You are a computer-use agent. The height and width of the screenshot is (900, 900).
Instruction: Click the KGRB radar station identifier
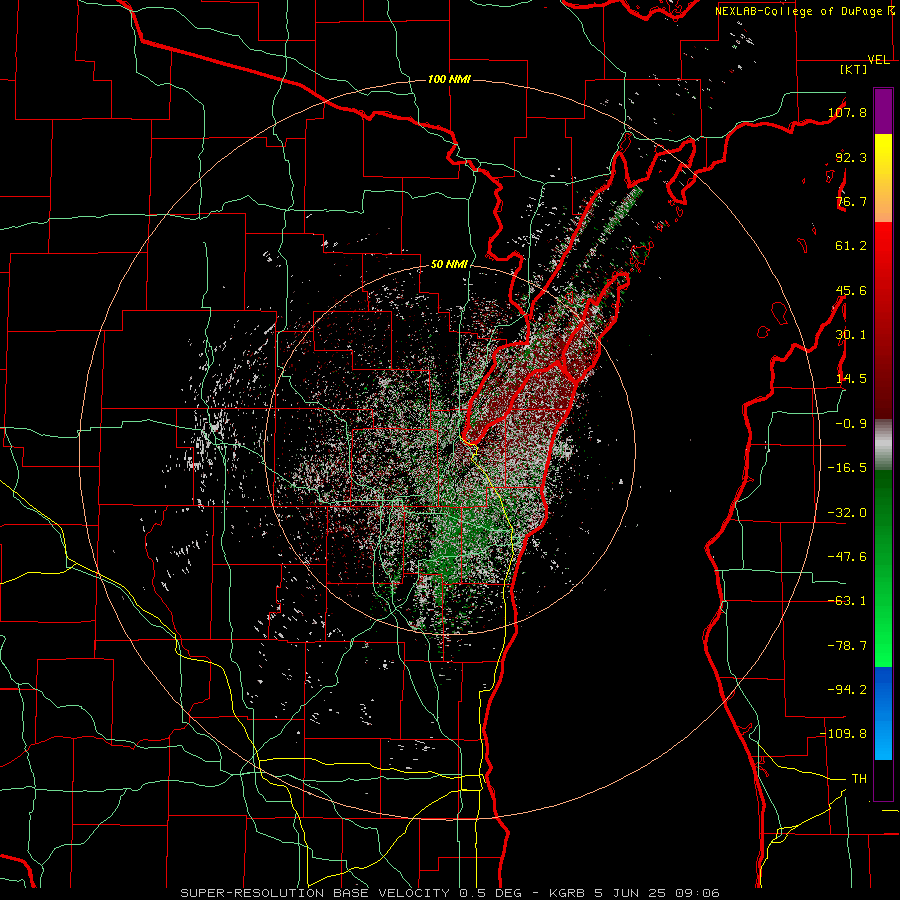(x=568, y=893)
